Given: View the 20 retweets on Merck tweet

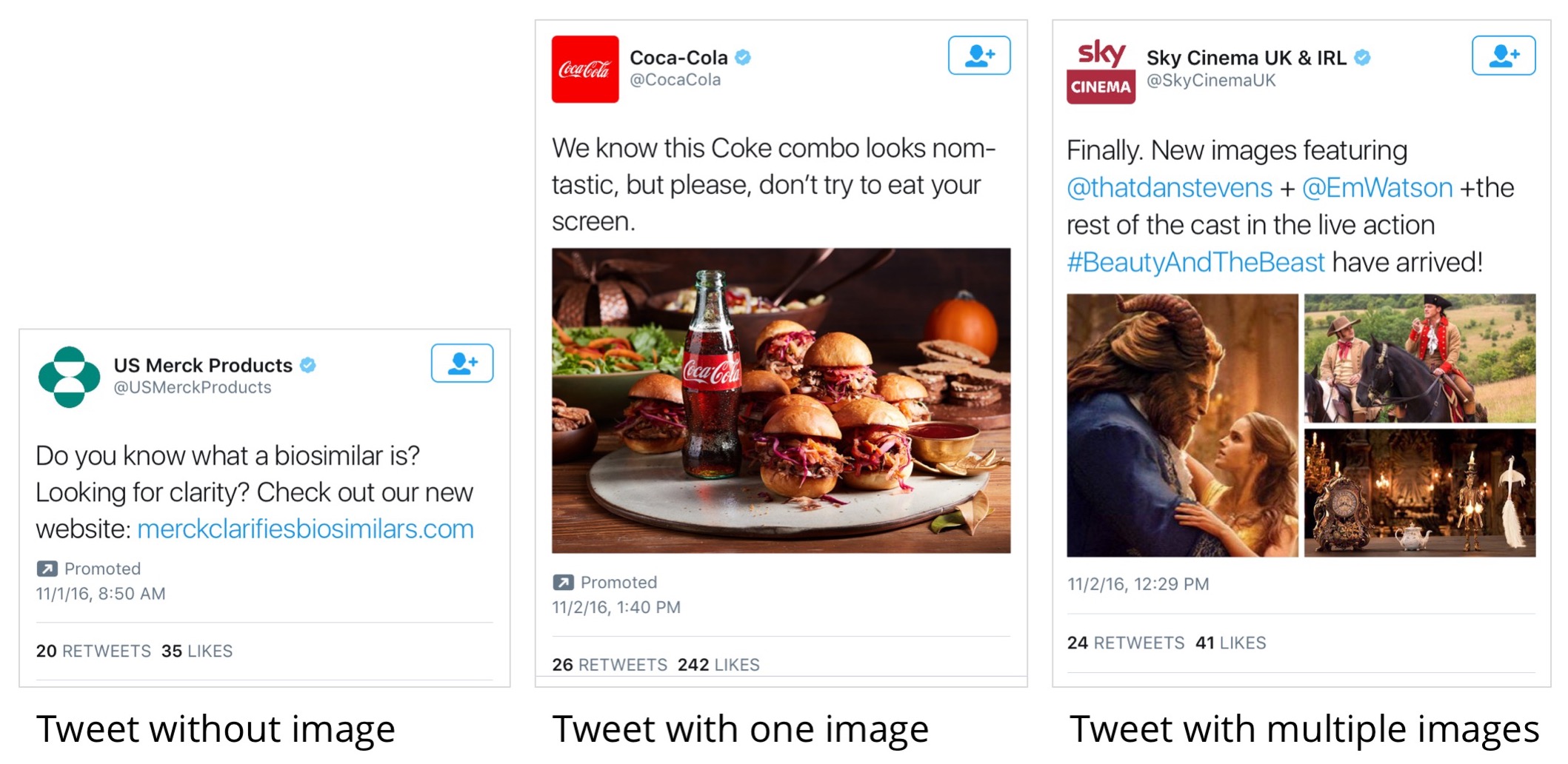Looking at the screenshot, I should point(93,651).
